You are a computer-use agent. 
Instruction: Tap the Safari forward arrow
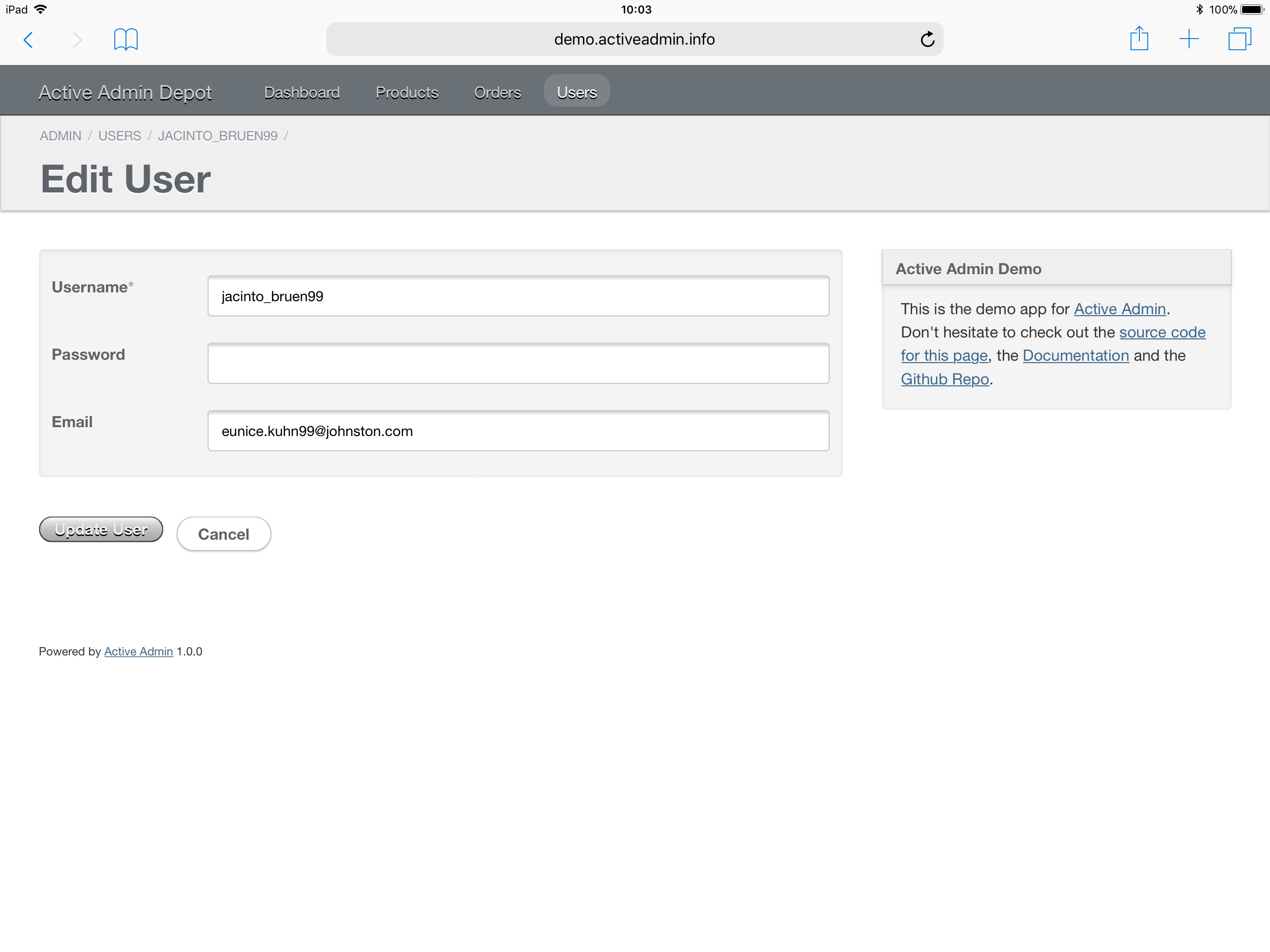(x=78, y=40)
